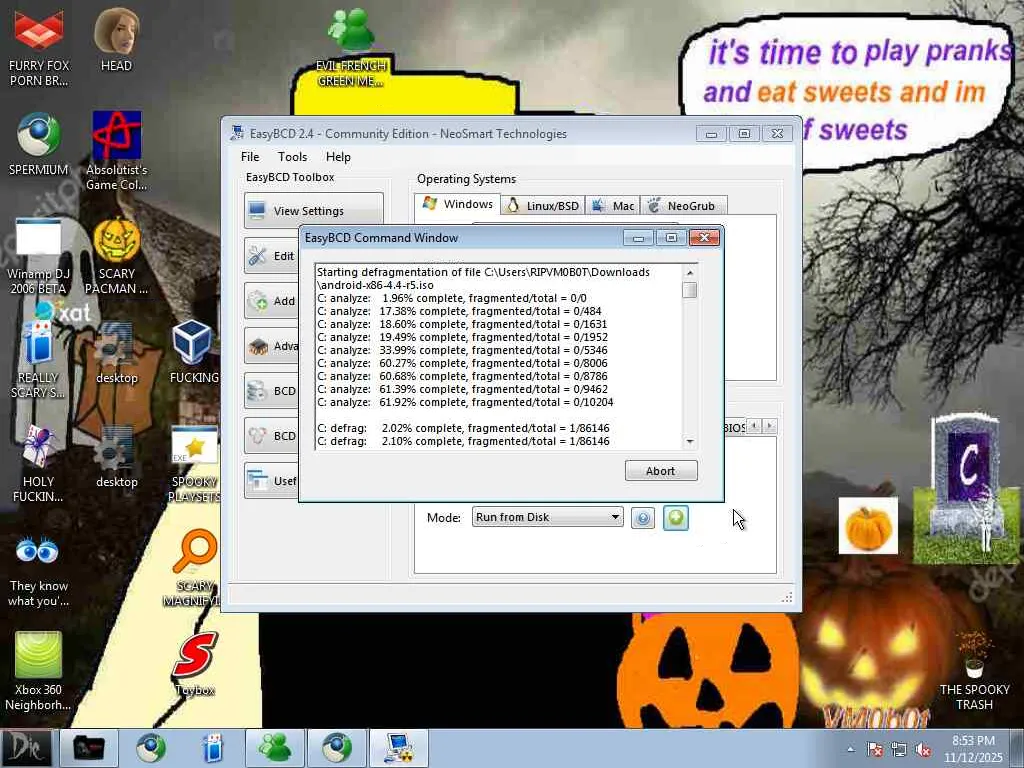The image size is (1024, 768).
Task: Click the folder icon in the taskbar
Action: click(x=89, y=748)
